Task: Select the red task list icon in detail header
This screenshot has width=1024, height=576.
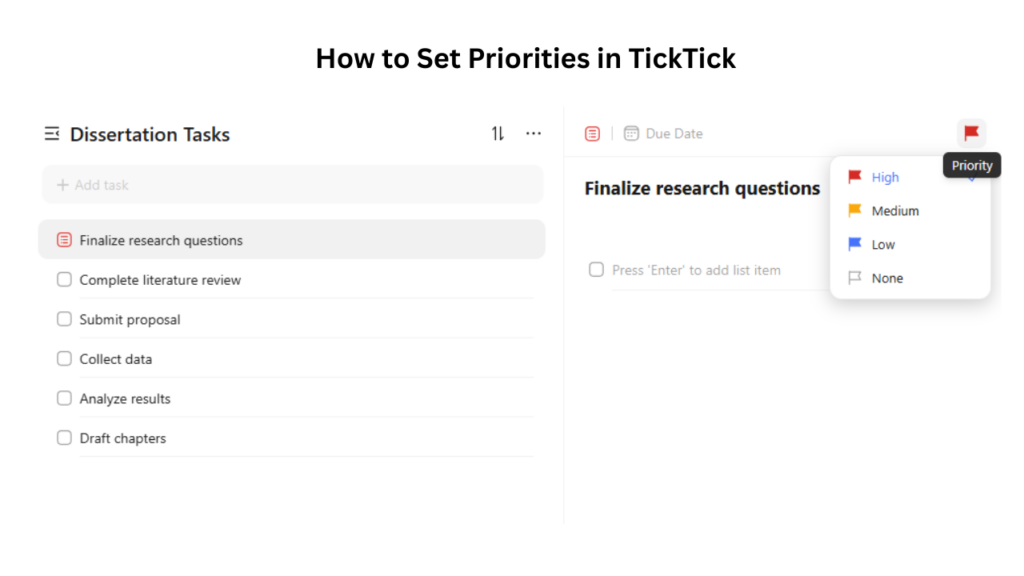Action: [x=592, y=132]
